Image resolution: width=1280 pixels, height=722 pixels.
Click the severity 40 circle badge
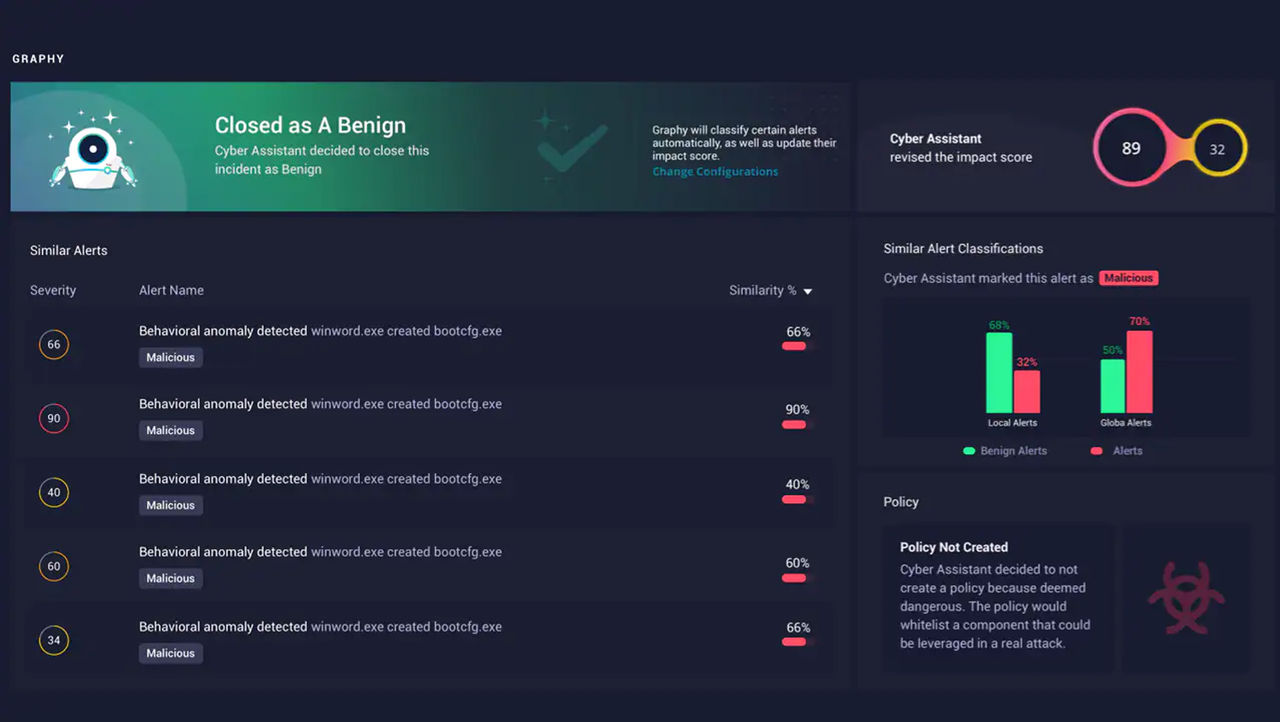tap(54, 492)
